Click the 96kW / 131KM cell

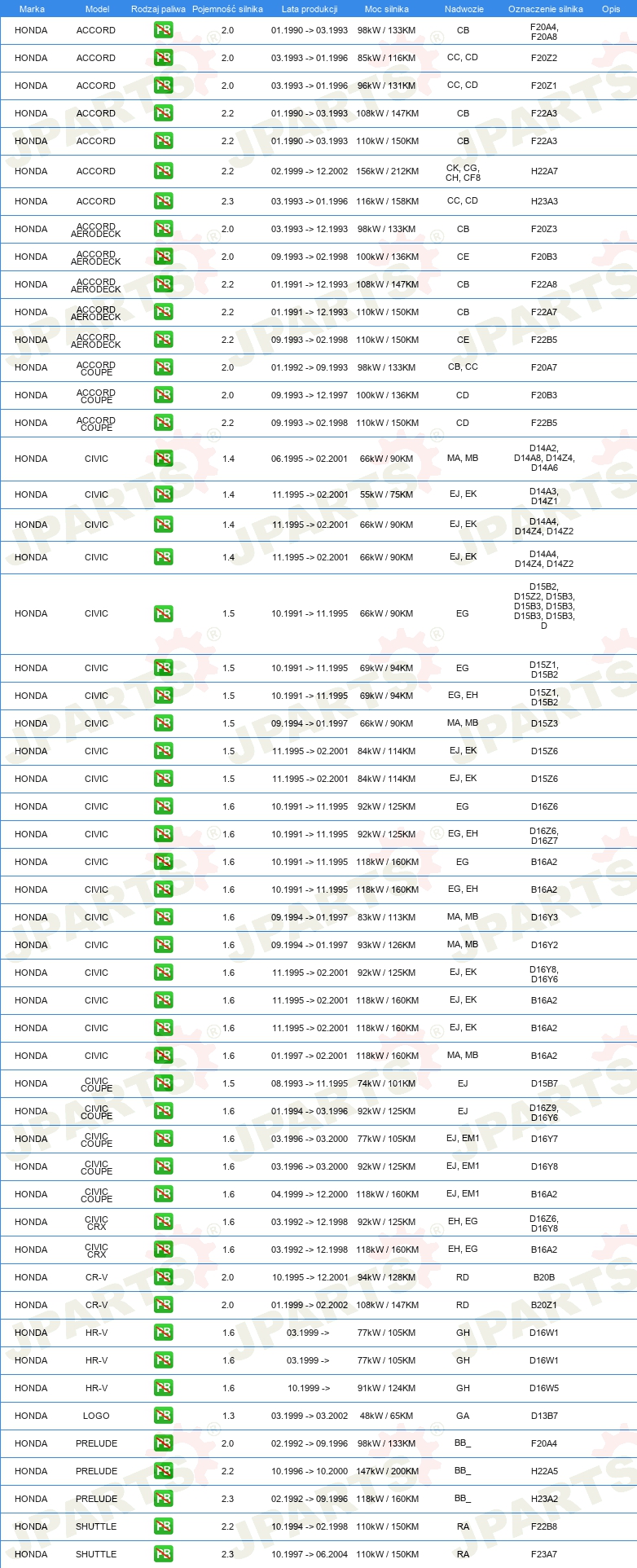(x=387, y=86)
